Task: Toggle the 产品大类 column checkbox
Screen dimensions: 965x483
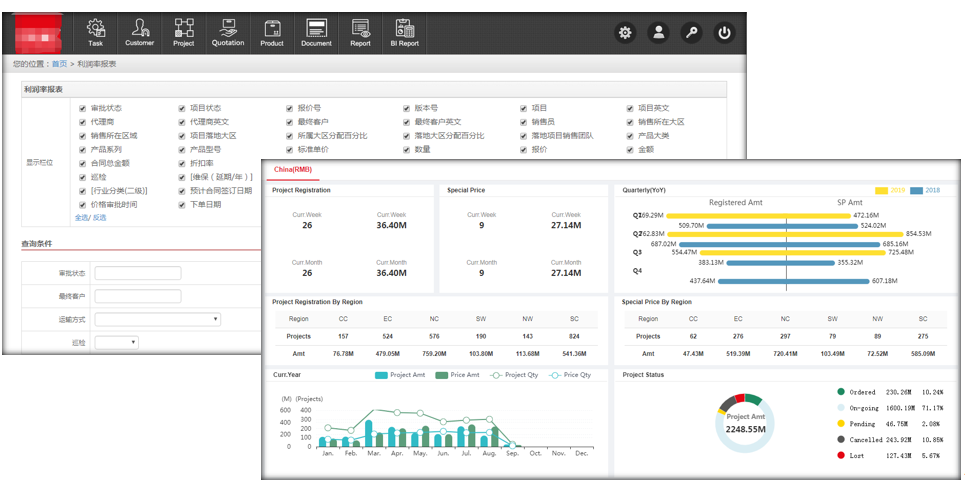Action: [630, 136]
